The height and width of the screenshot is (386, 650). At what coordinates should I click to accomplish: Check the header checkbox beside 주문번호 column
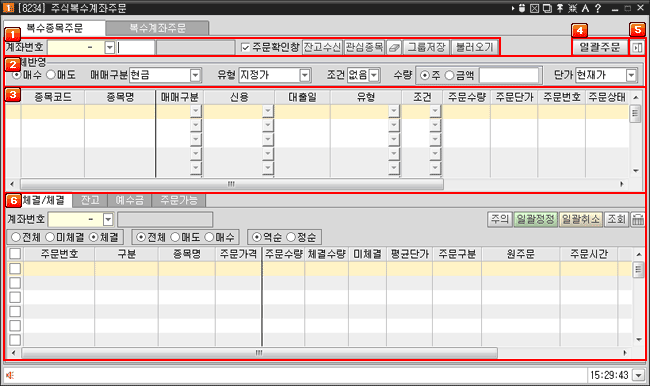pos(15,254)
